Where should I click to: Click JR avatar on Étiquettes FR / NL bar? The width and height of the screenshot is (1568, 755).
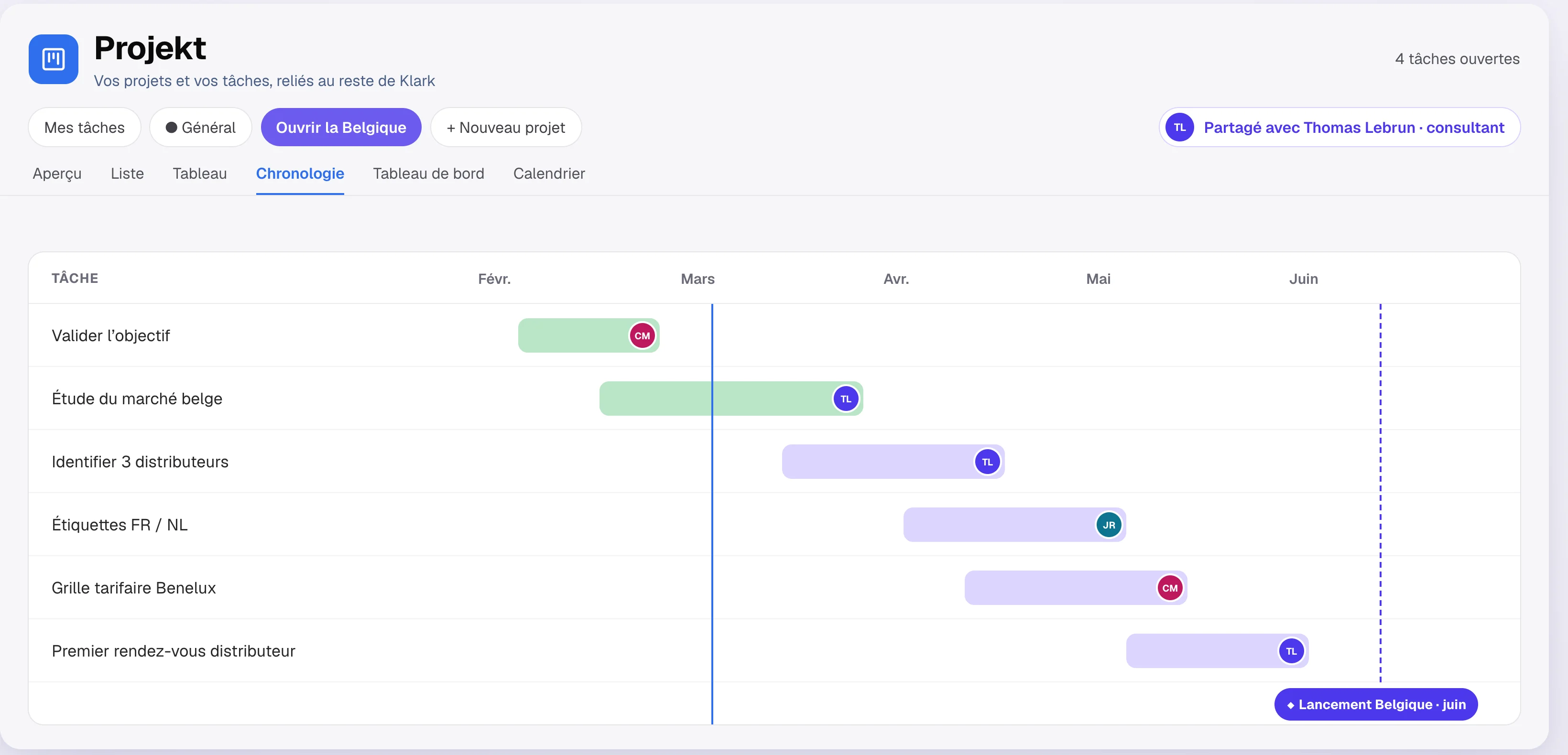click(x=1109, y=525)
